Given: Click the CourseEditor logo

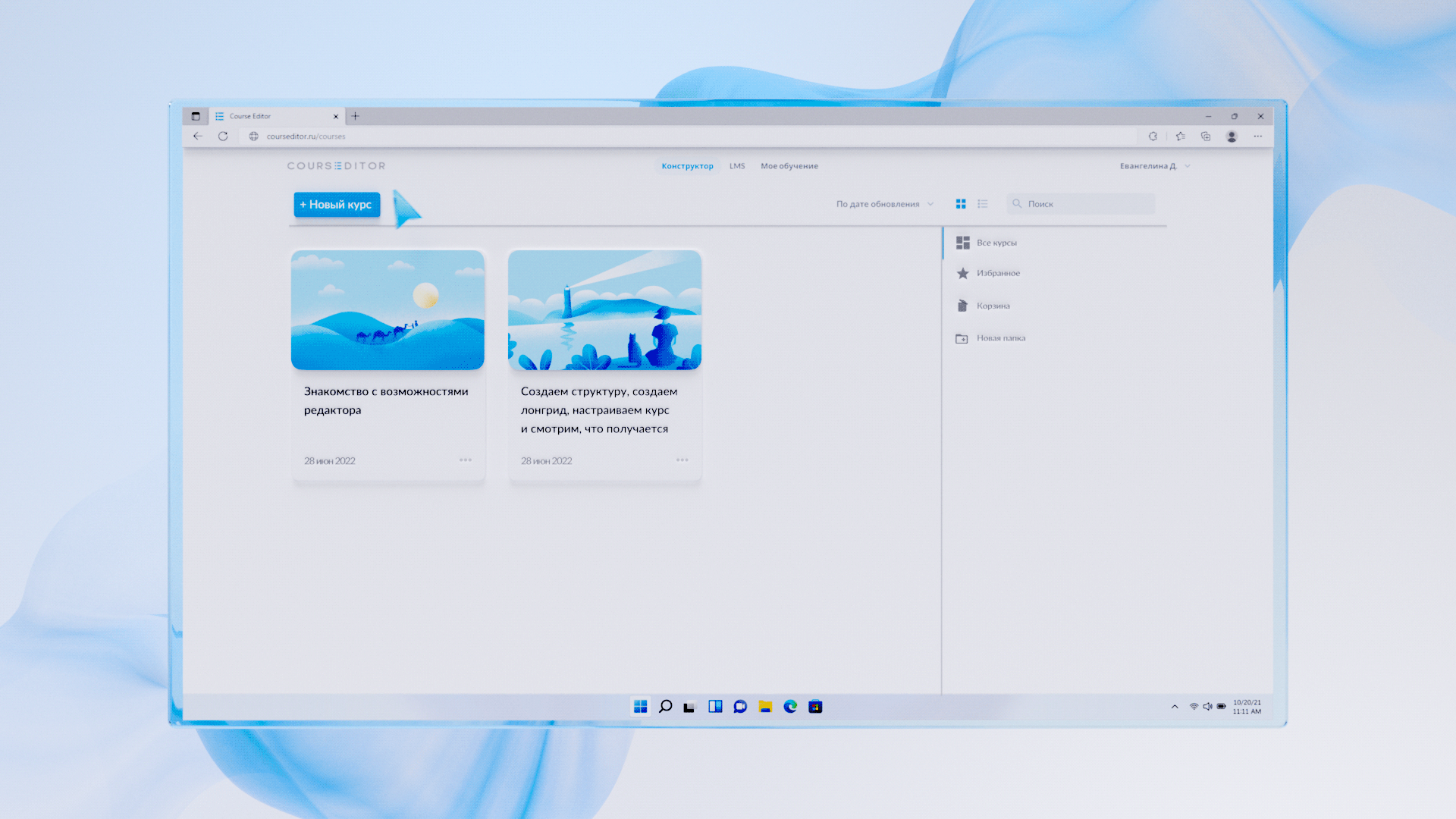Looking at the screenshot, I should click(336, 166).
